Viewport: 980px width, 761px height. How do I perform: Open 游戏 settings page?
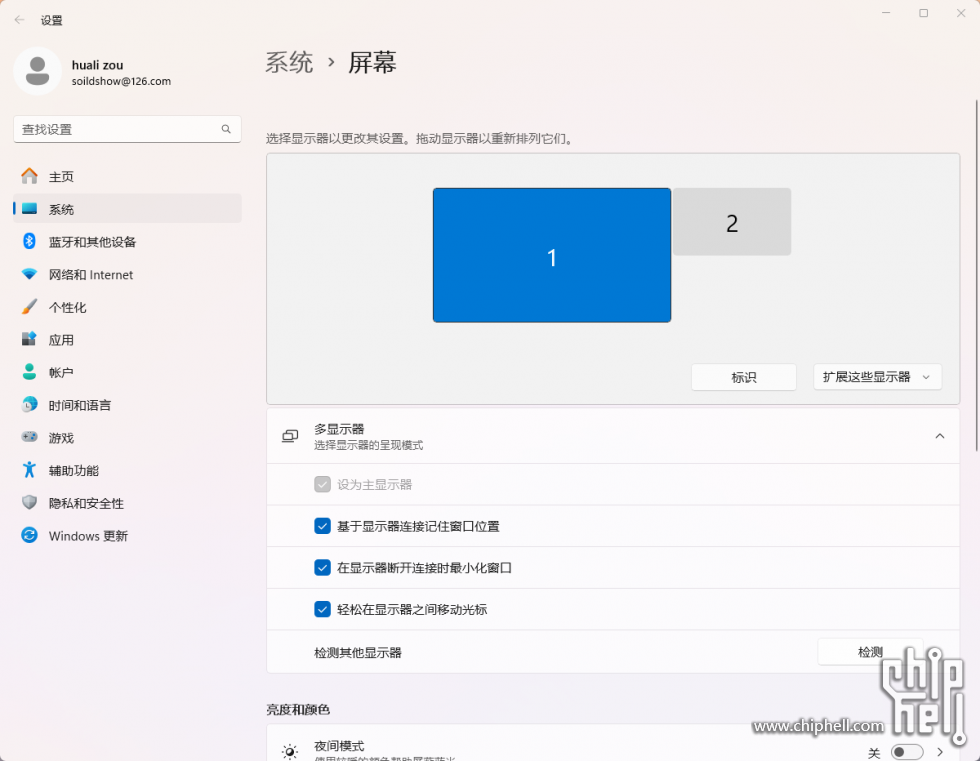128,437
